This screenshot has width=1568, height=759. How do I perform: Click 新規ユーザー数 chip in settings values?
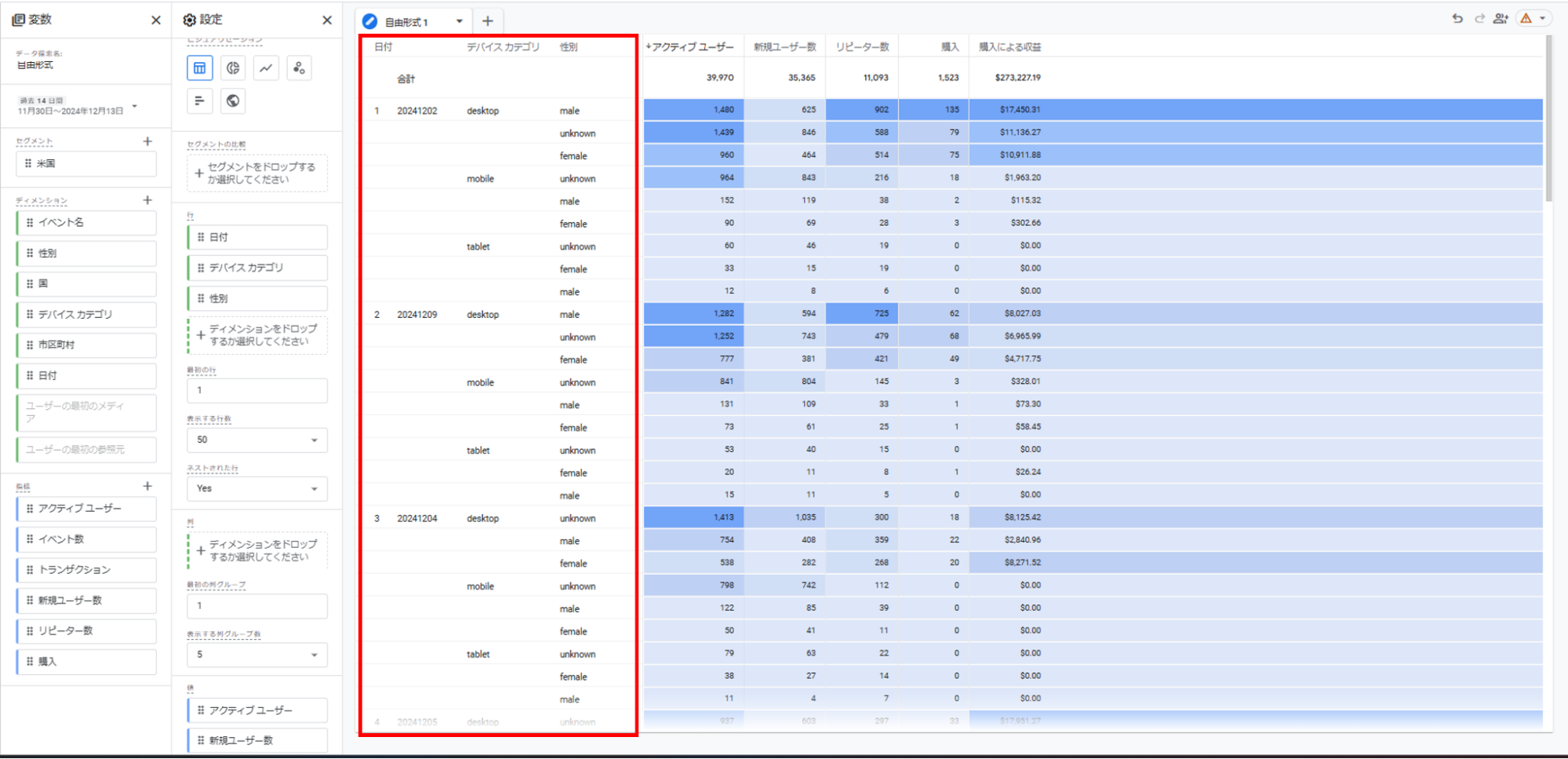[x=257, y=740]
